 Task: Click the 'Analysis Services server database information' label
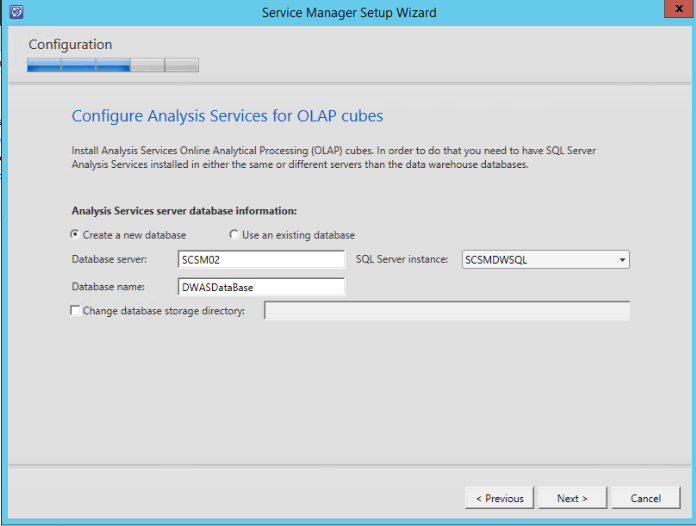(184, 211)
